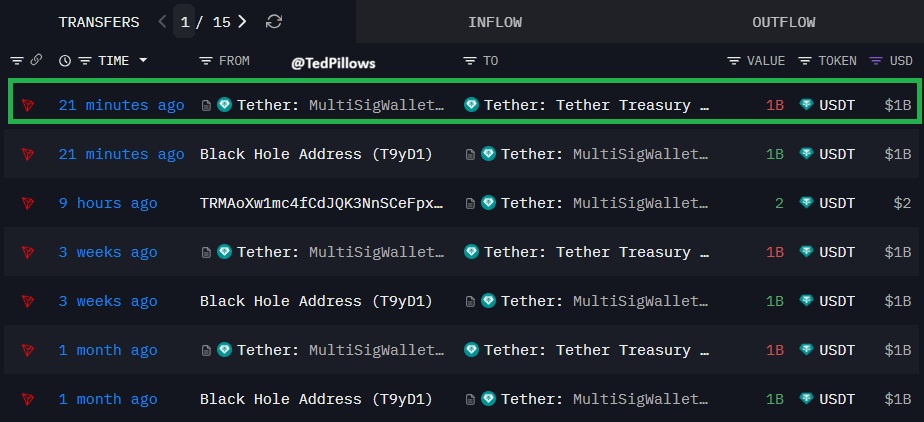Click the leftmost filter icon in header row
The image size is (924, 422).
17,60
